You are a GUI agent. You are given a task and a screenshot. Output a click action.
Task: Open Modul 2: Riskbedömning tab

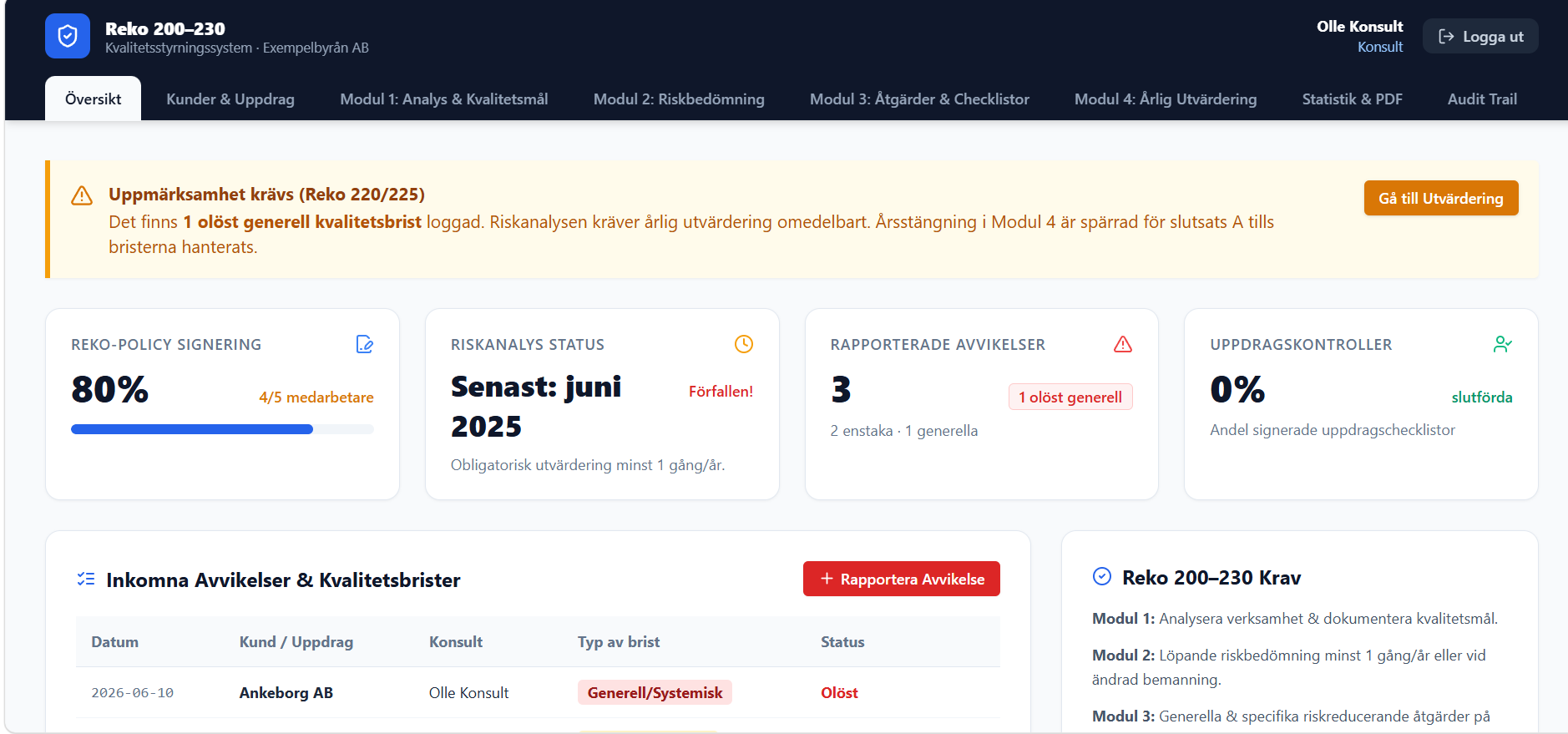(x=679, y=99)
